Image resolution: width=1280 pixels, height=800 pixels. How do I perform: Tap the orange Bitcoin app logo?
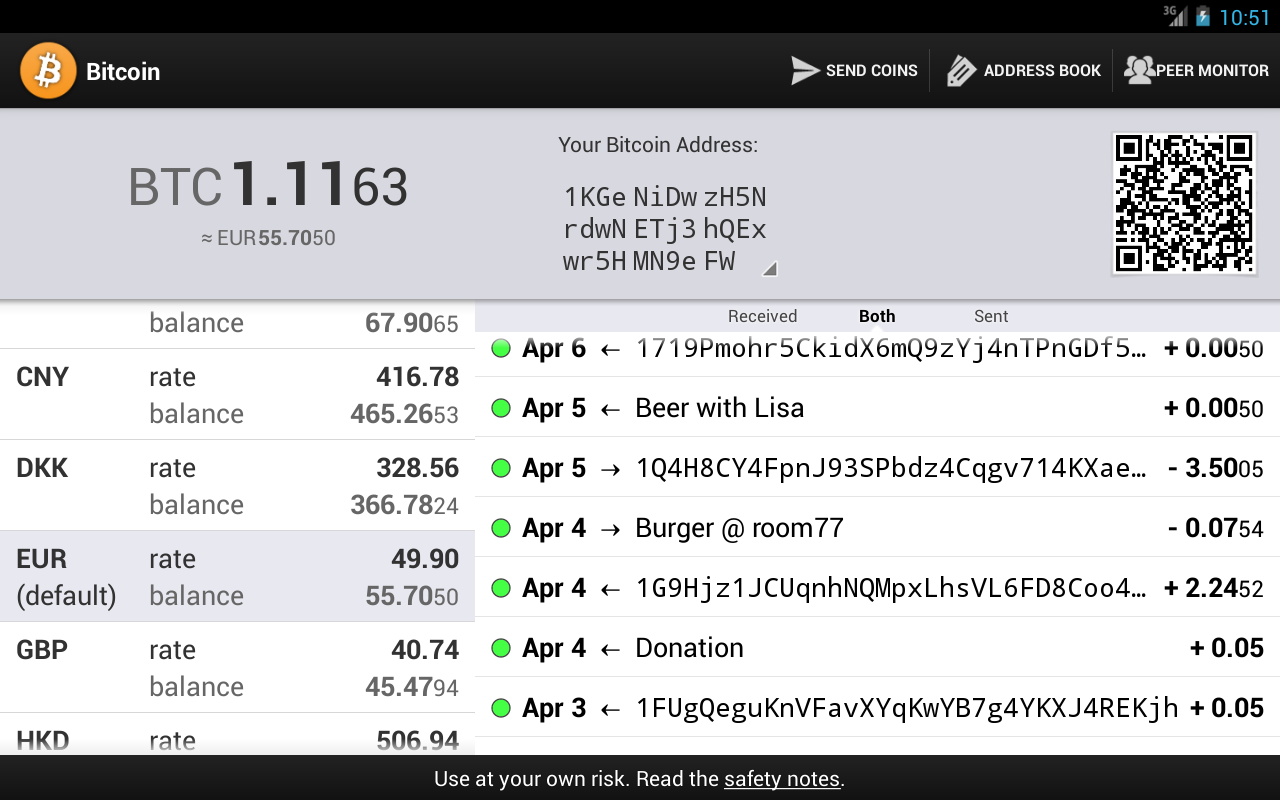[48, 71]
